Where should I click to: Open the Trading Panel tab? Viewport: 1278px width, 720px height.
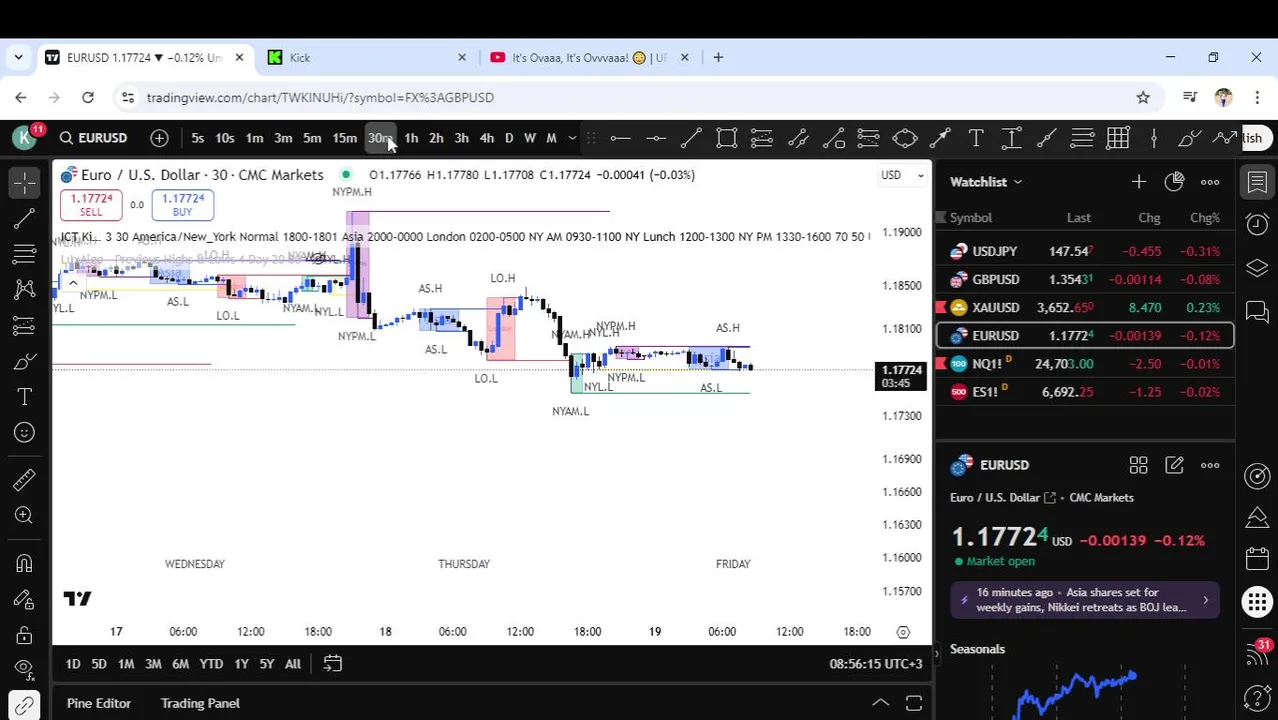pos(200,704)
